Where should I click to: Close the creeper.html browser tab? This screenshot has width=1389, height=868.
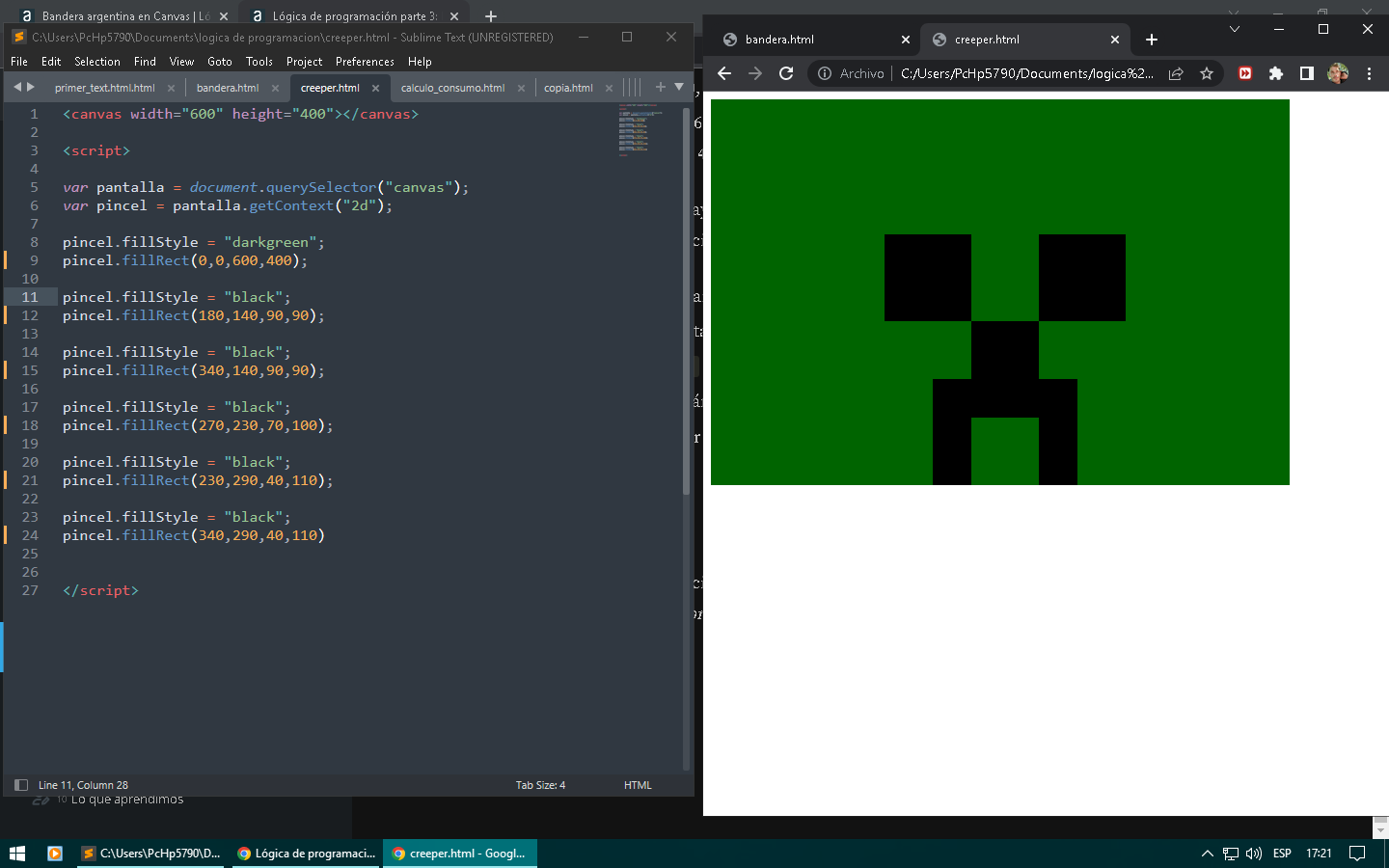coord(1115,40)
